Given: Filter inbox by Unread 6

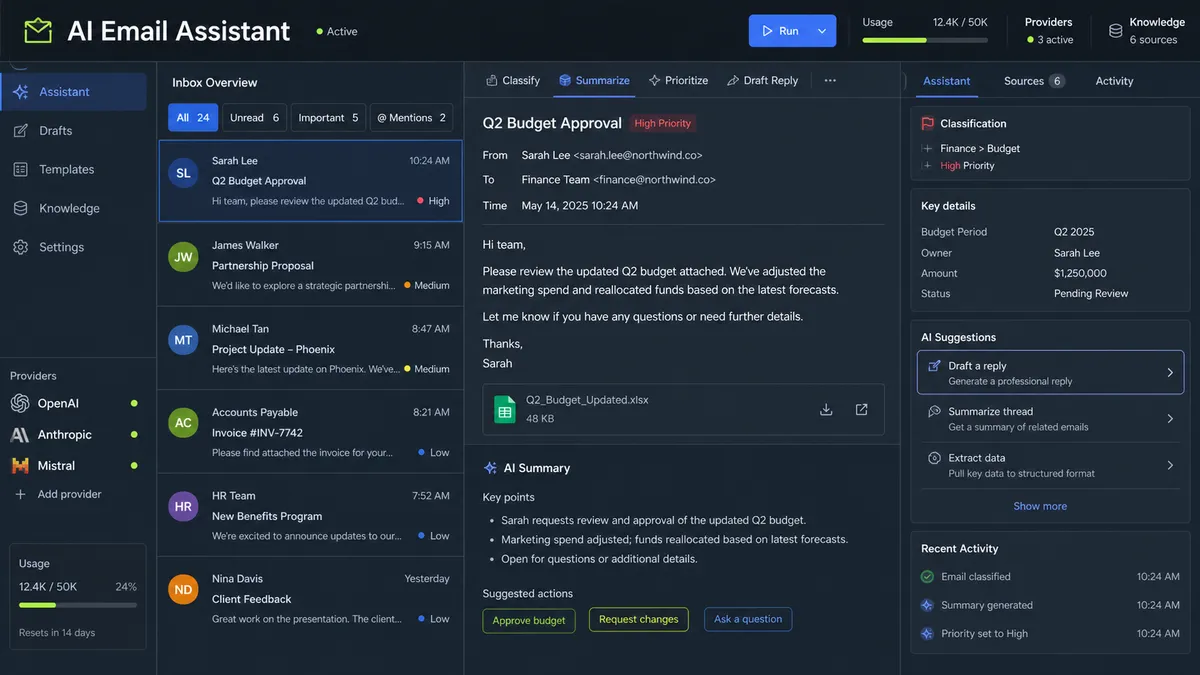Looking at the screenshot, I should [x=255, y=118].
